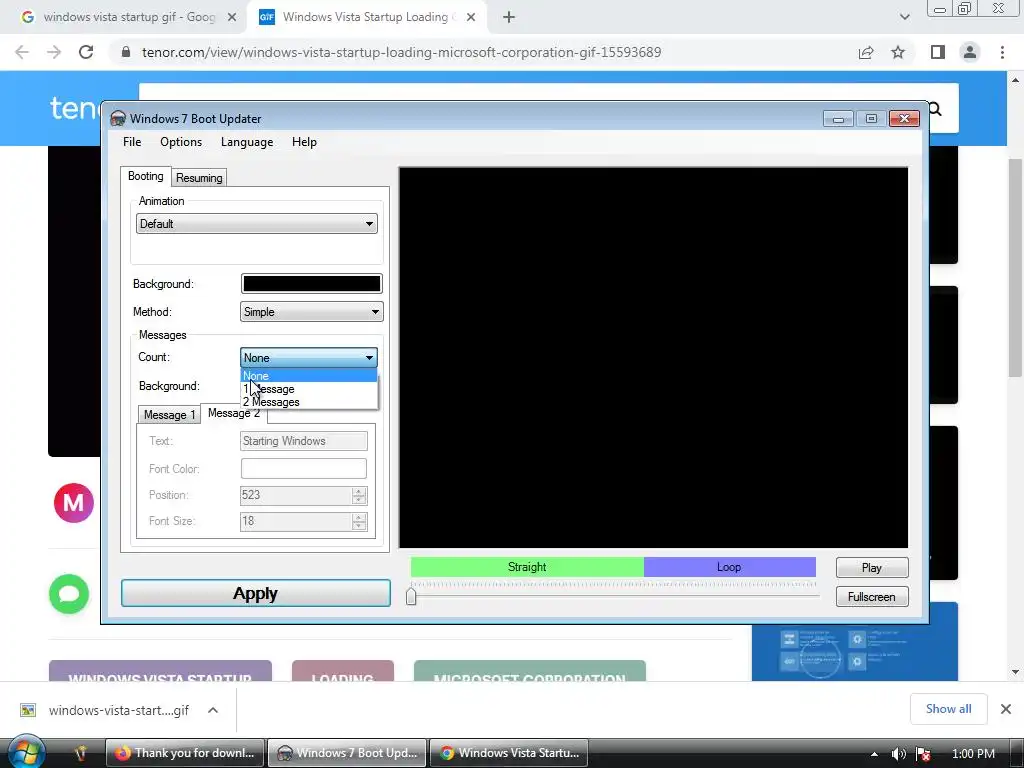
Task: Switch to the Booting tab
Action: pos(146,176)
